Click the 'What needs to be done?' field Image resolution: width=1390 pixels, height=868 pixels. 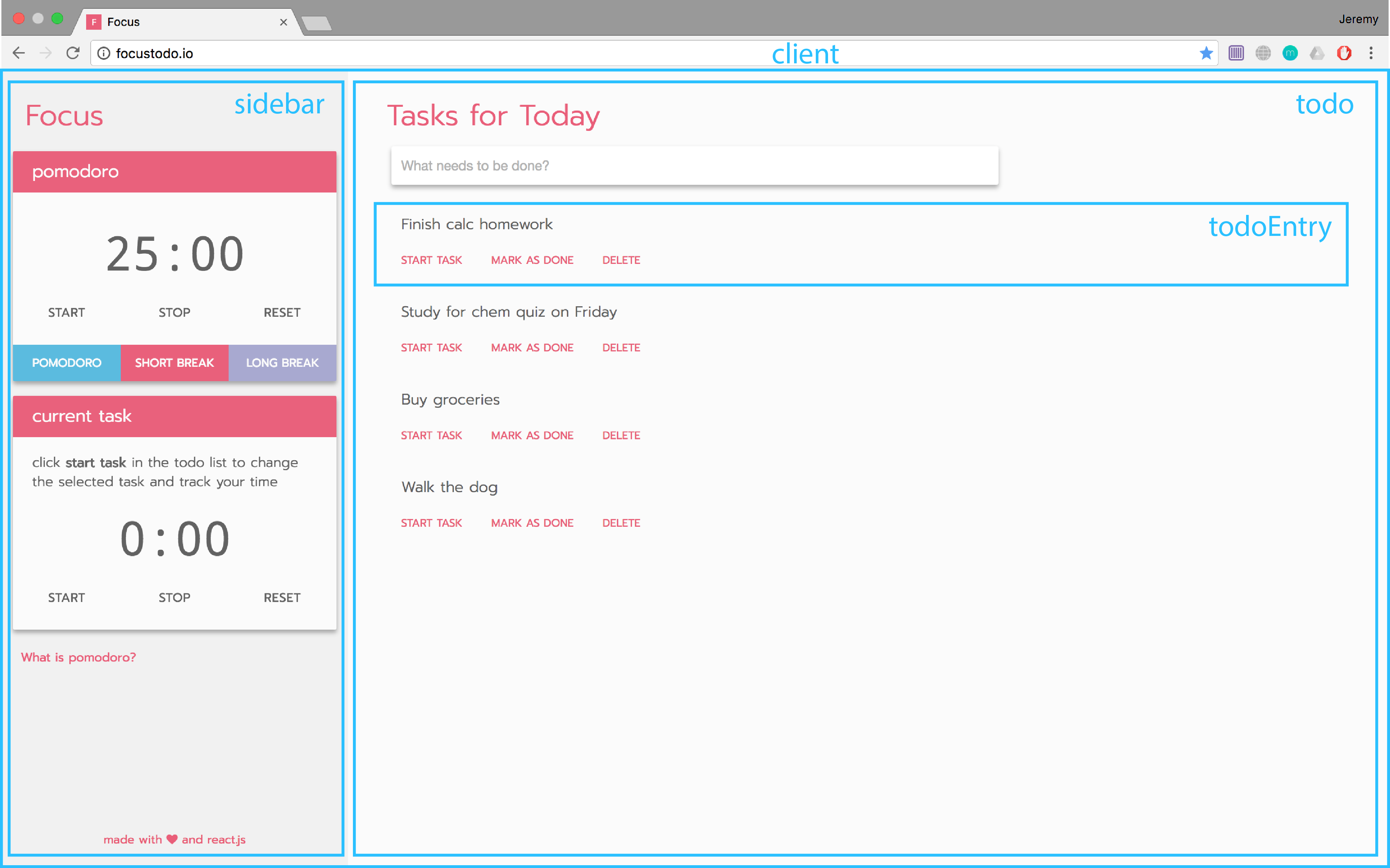pyautogui.click(x=695, y=165)
